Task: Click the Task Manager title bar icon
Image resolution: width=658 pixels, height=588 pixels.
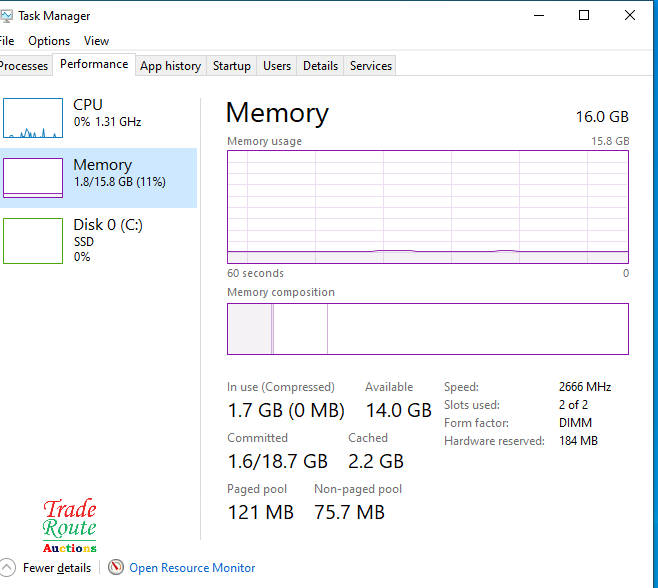Action: pyautogui.click(x=7, y=16)
